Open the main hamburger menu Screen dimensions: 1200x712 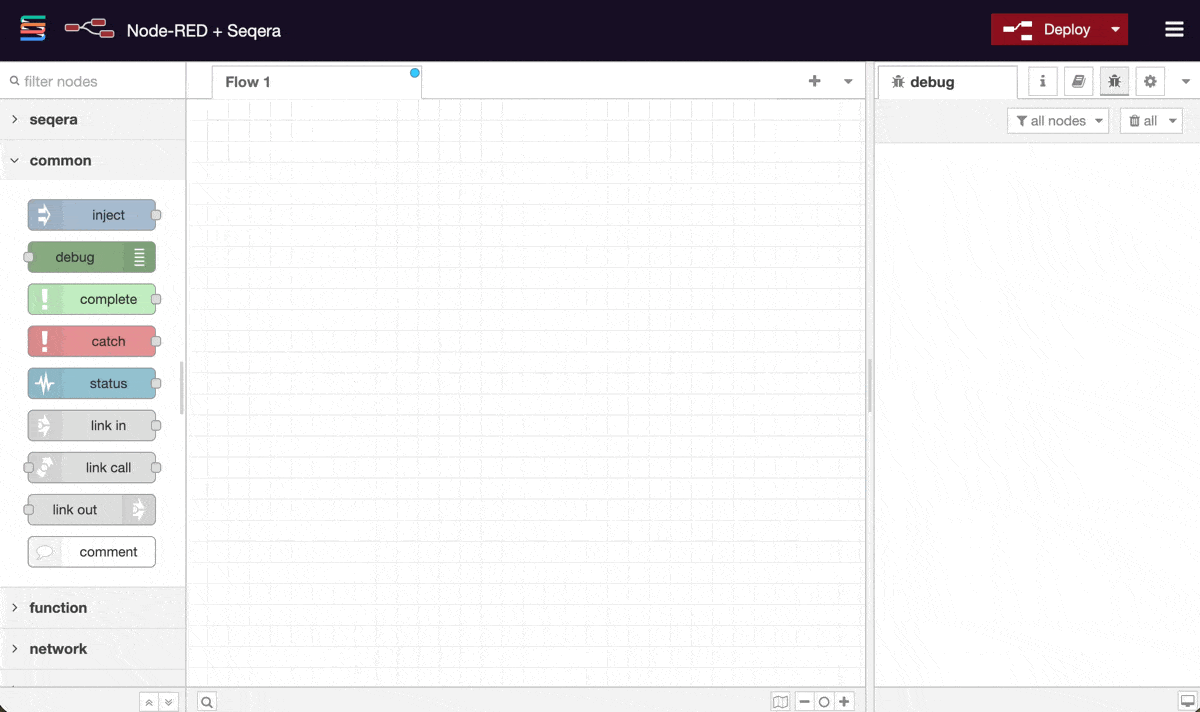[x=1174, y=29]
